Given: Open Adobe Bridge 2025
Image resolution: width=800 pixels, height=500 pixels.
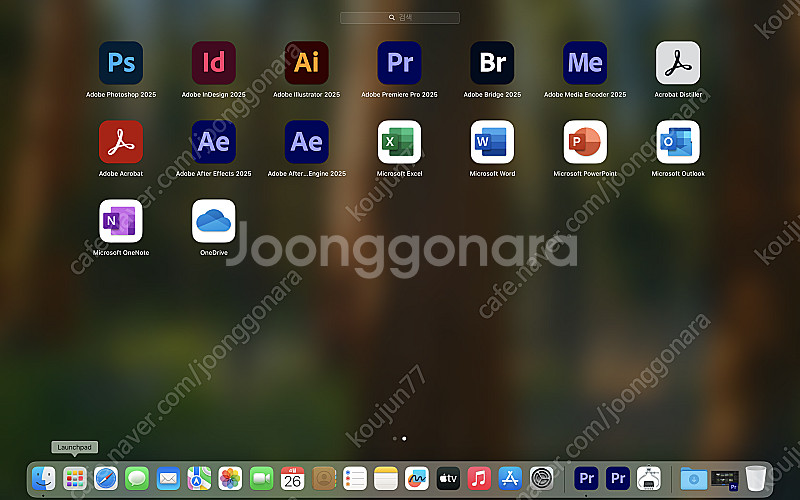Looking at the screenshot, I should 492,63.
